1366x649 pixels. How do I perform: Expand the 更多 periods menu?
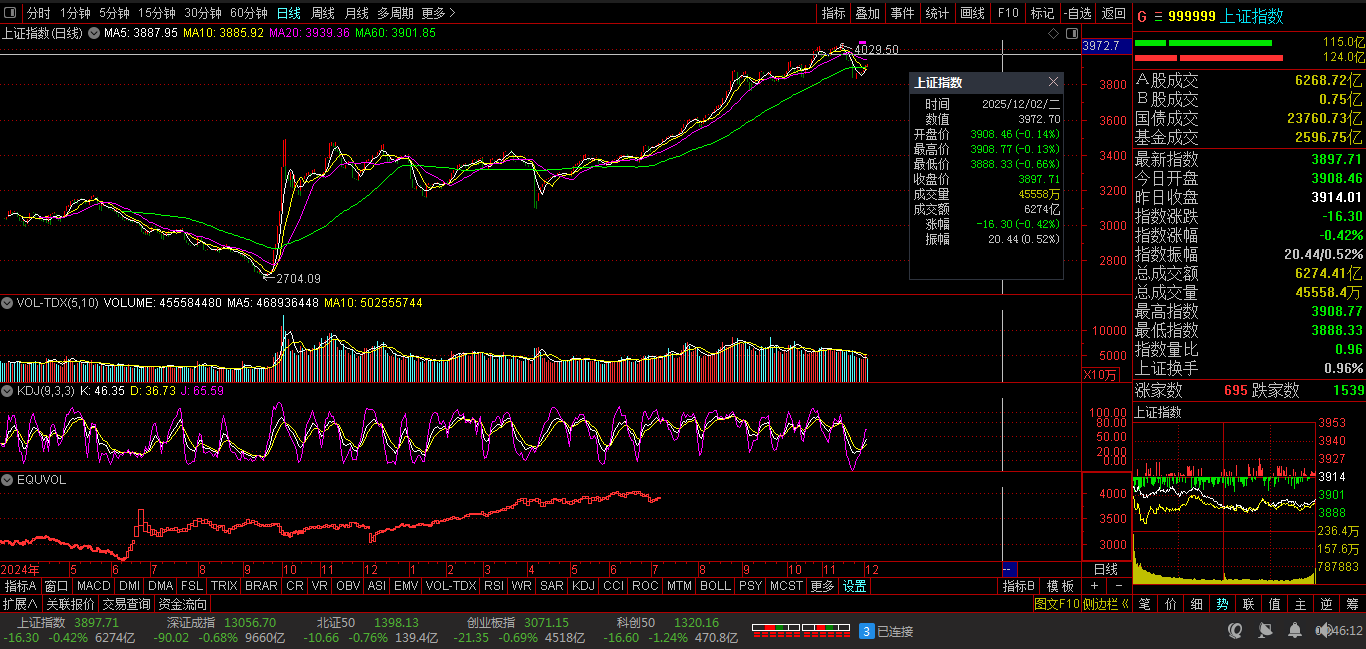pos(438,13)
